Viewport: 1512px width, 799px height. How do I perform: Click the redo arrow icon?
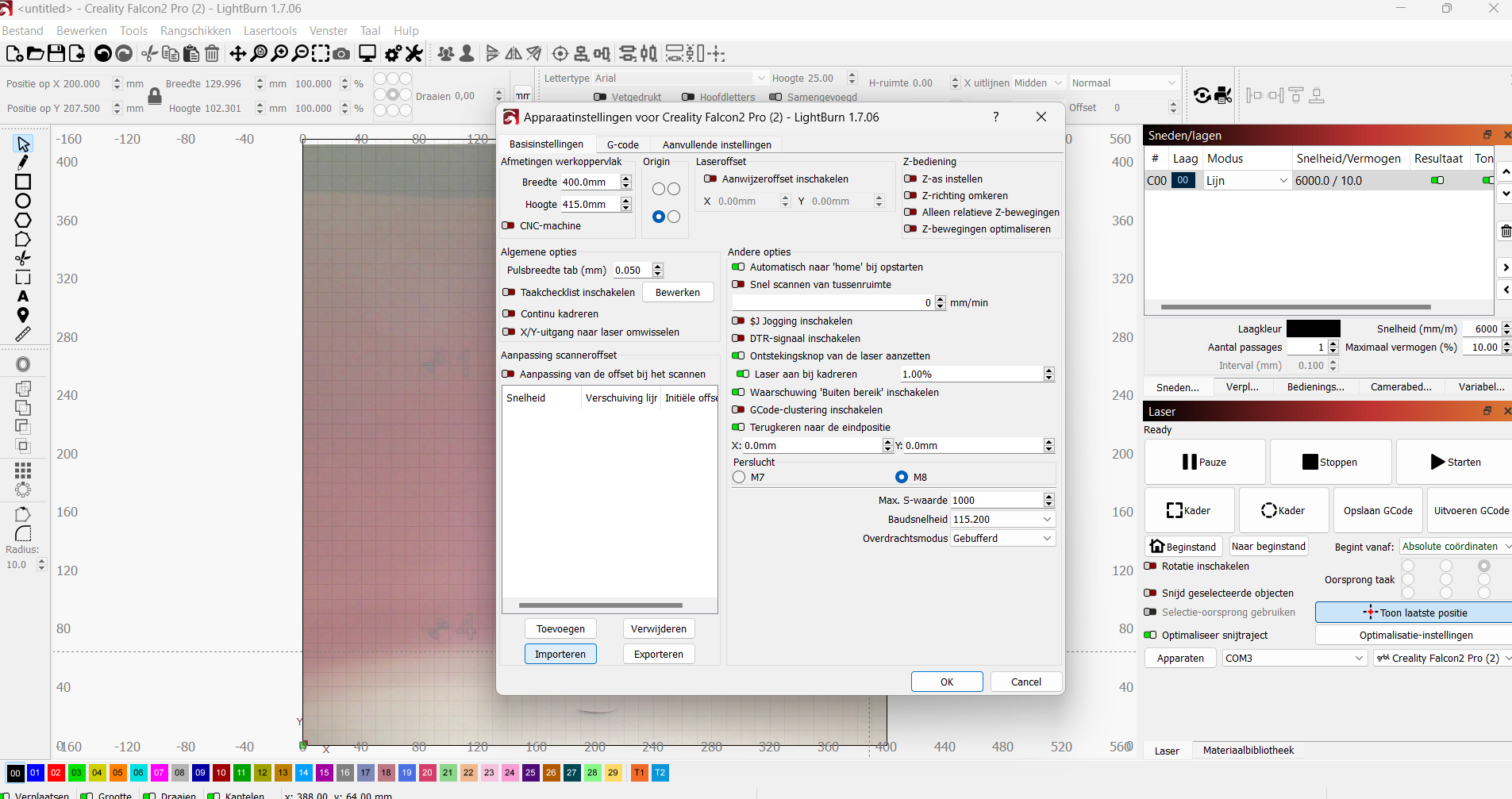(x=124, y=53)
